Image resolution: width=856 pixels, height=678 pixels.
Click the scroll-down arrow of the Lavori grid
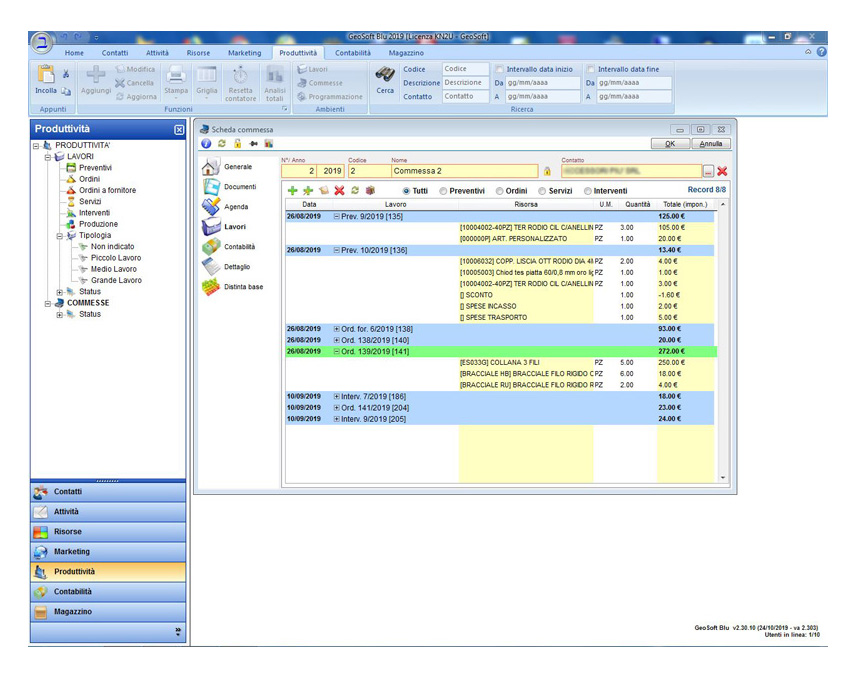(723, 478)
